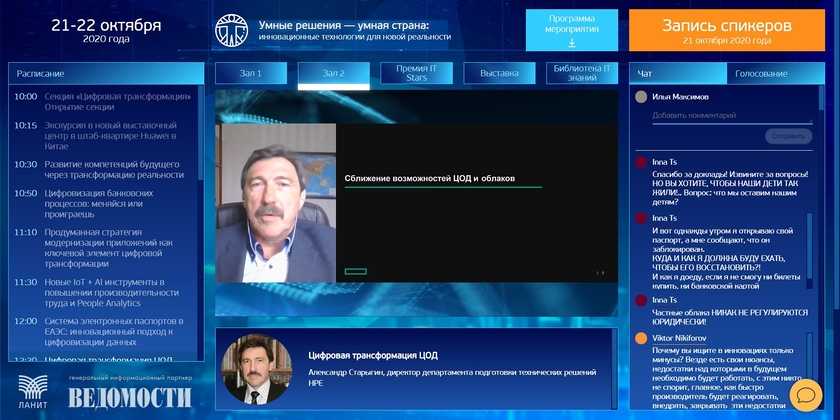Click the conference logo emblem in header
Screen dimensions: 840x420
tap(231, 30)
